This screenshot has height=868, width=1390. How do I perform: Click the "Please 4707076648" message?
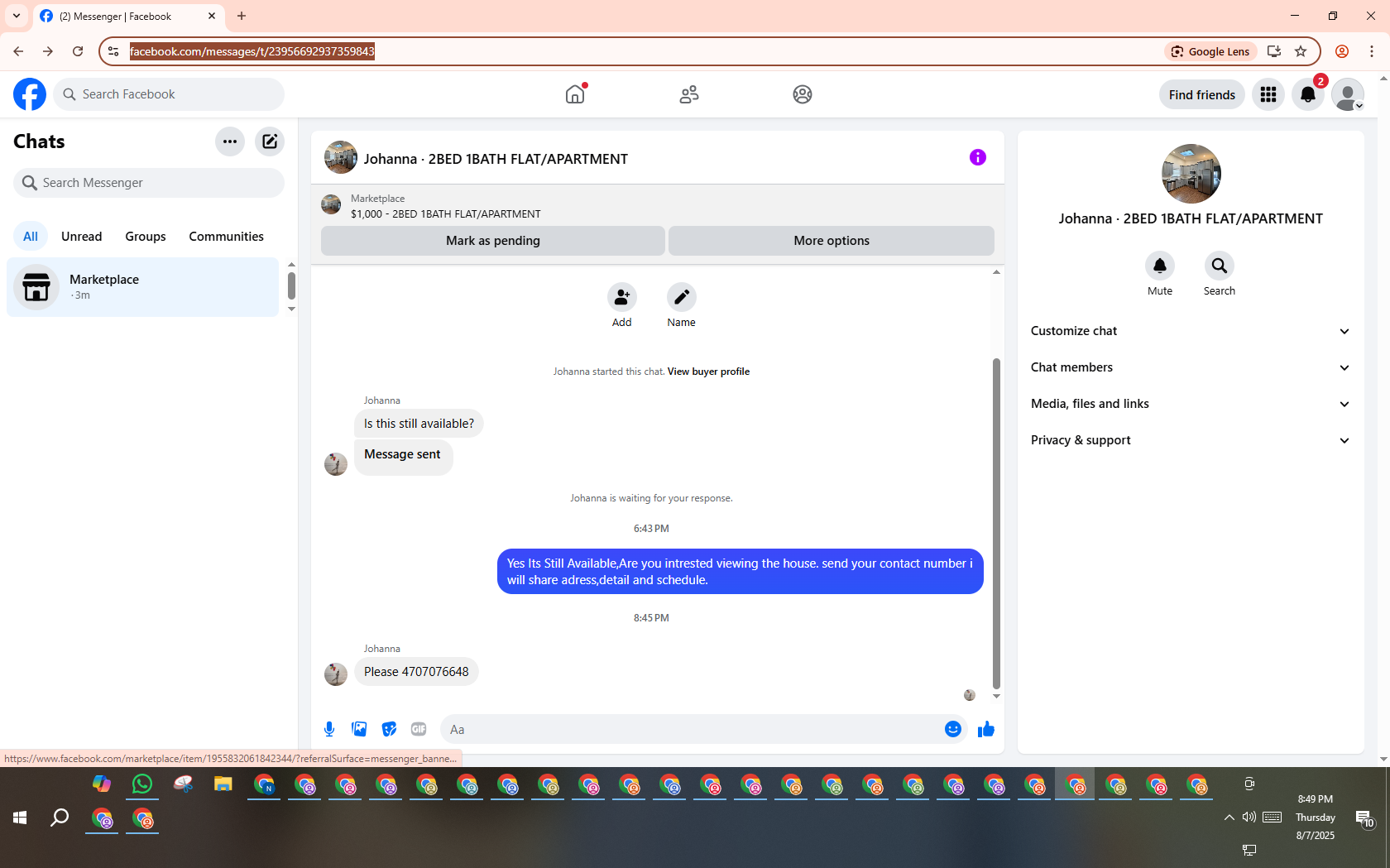tap(416, 672)
